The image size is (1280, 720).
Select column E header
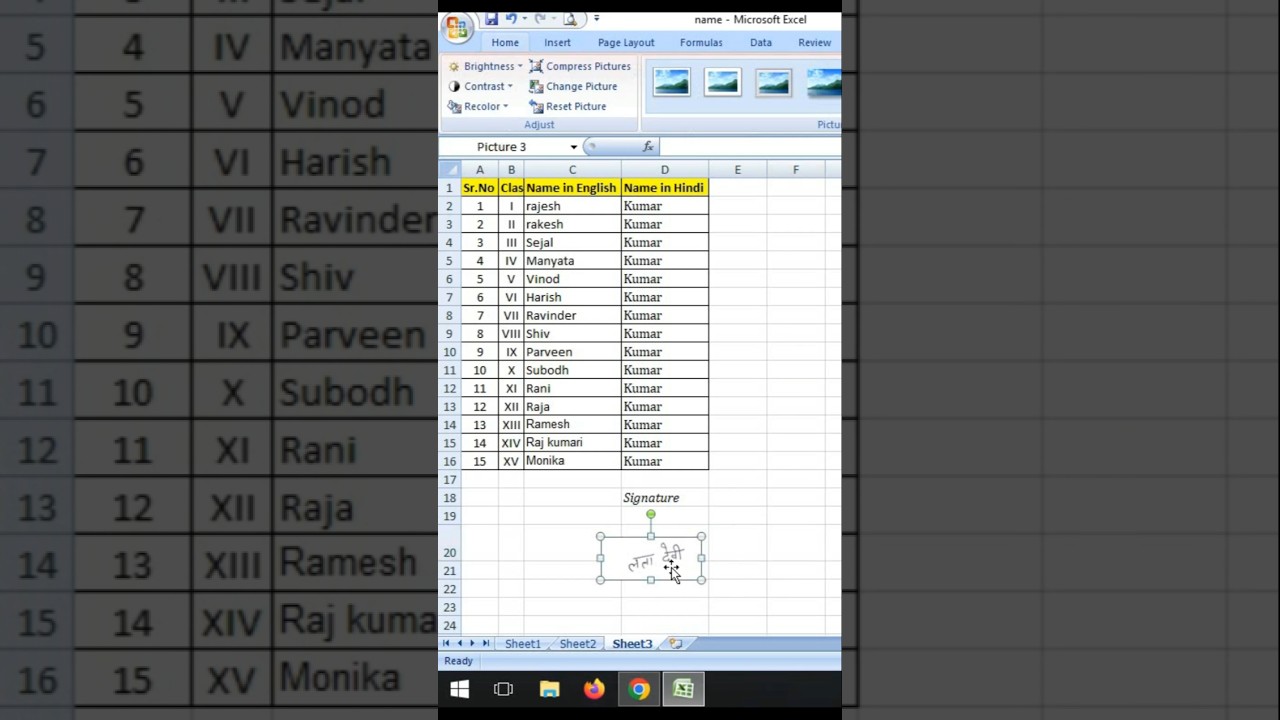click(x=738, y=170)
